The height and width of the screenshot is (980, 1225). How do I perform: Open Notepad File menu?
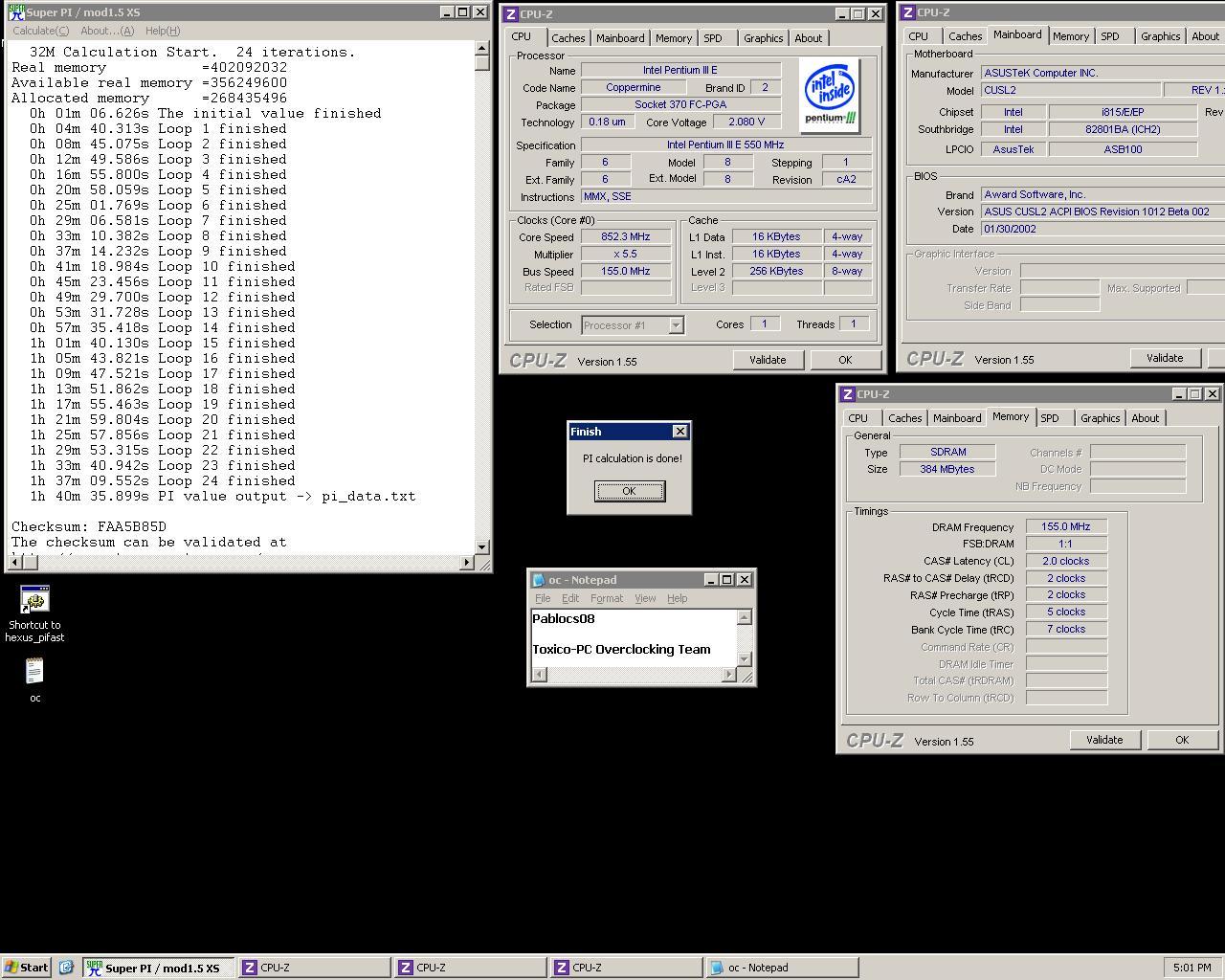coord(543,598)
